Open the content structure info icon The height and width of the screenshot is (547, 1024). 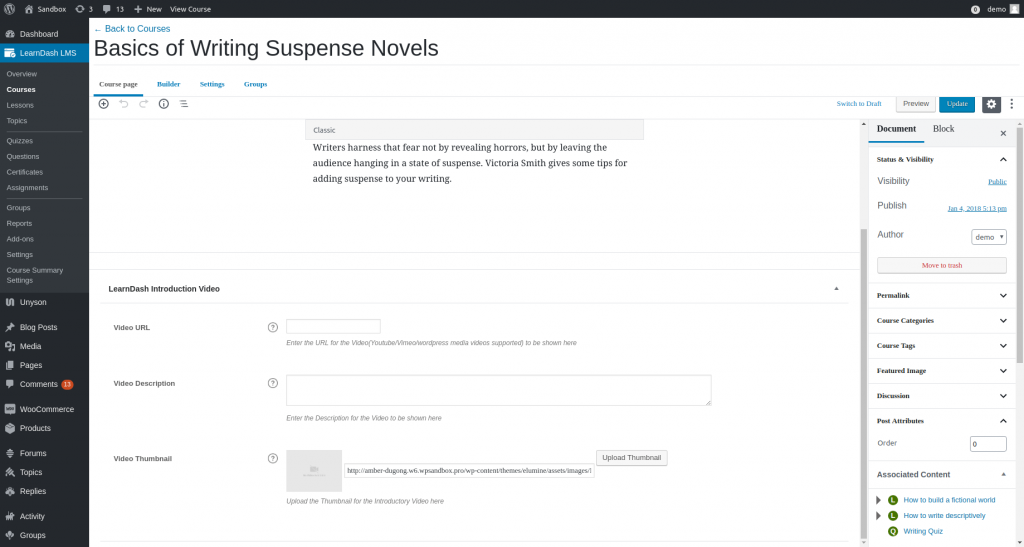click(164, 104)
